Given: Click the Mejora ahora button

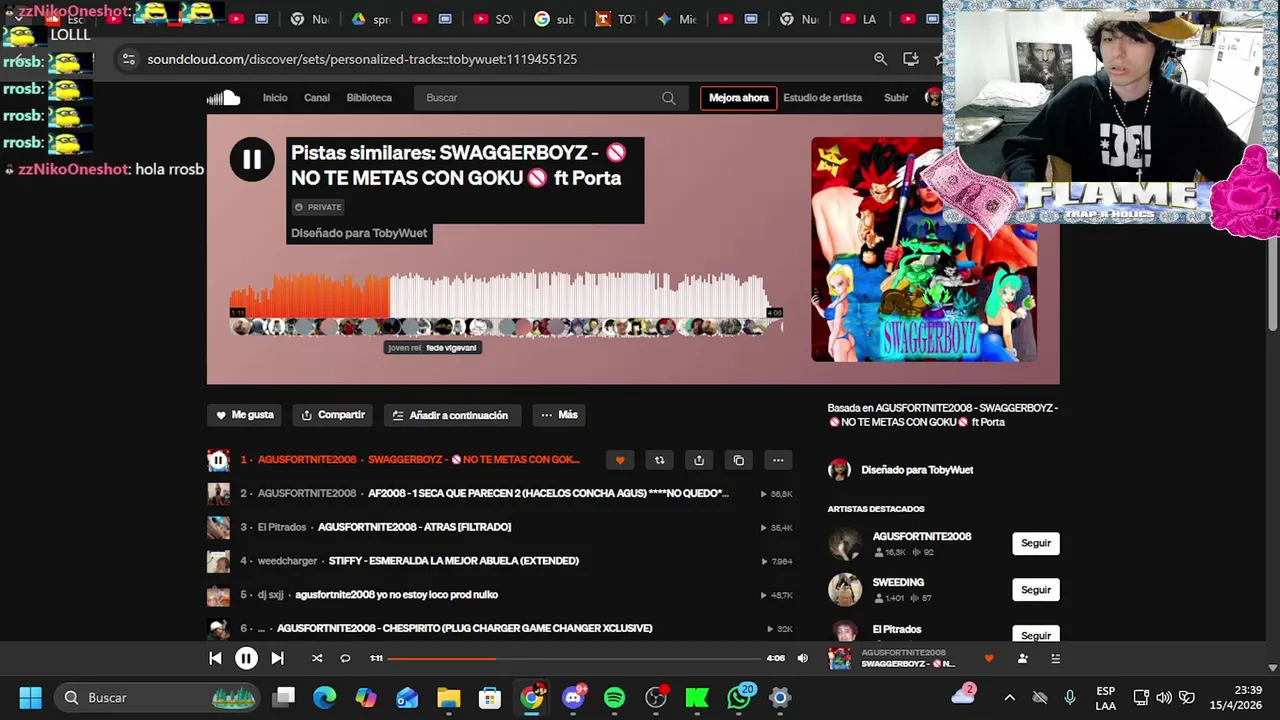Looking at the screenshot, I should pos(739,98).
